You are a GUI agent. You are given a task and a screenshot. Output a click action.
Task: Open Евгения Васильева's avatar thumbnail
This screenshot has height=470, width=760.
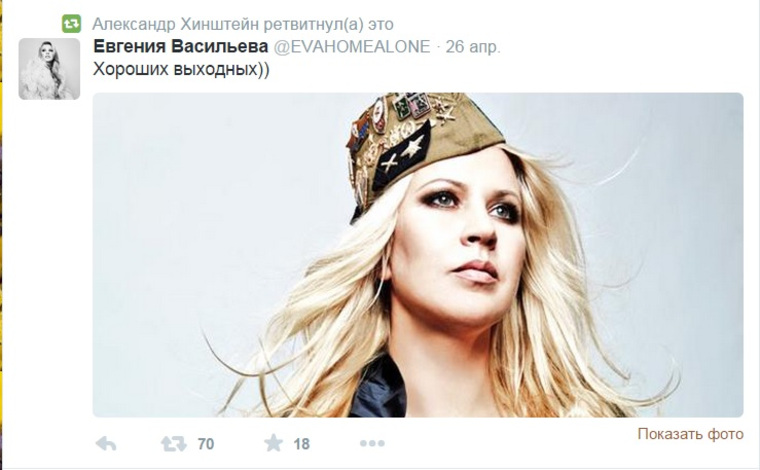pyautogui.click(x=49, y=69)
